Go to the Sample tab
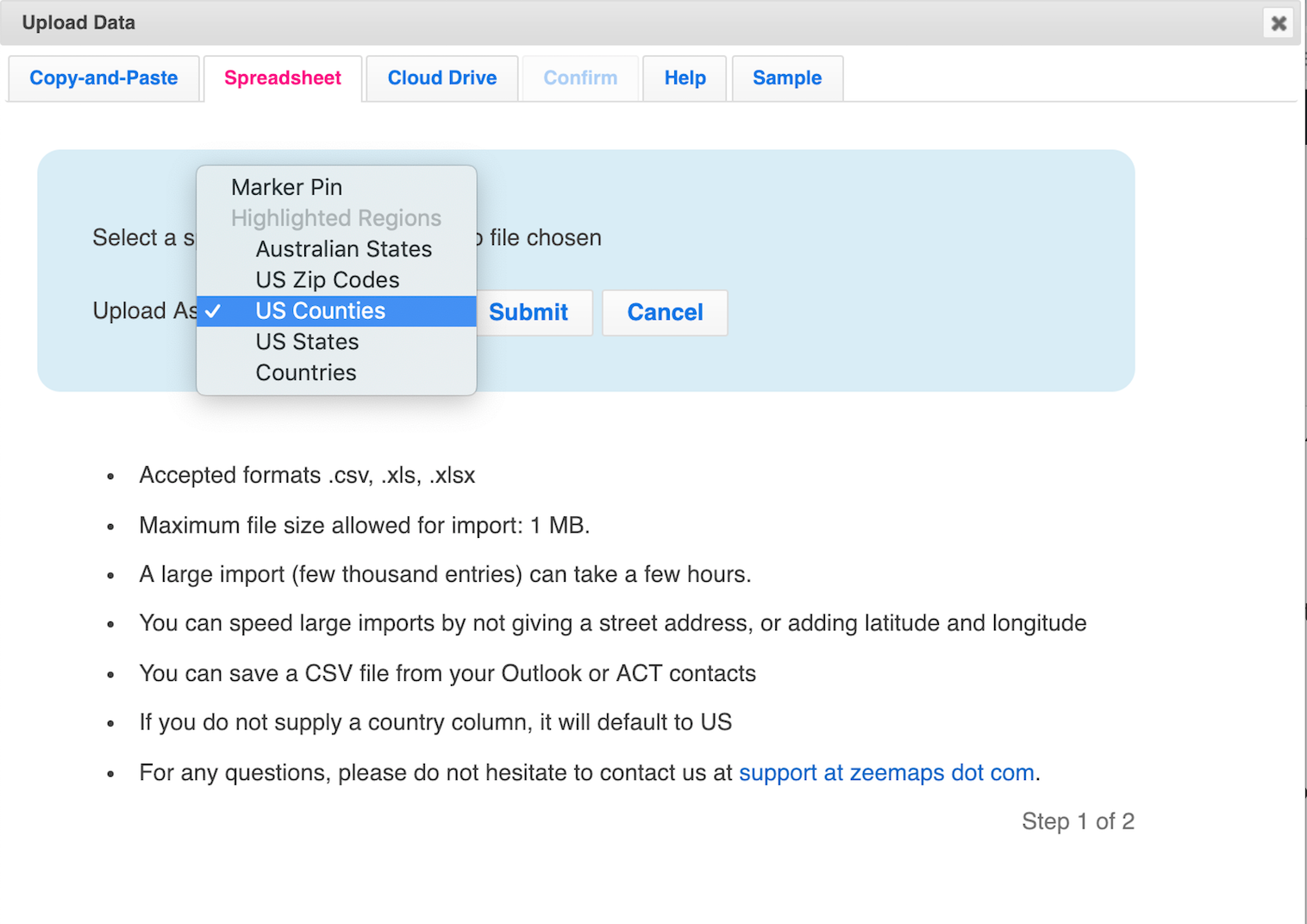This screenshot has height=924, width=1307. click(x=786, y=78)
